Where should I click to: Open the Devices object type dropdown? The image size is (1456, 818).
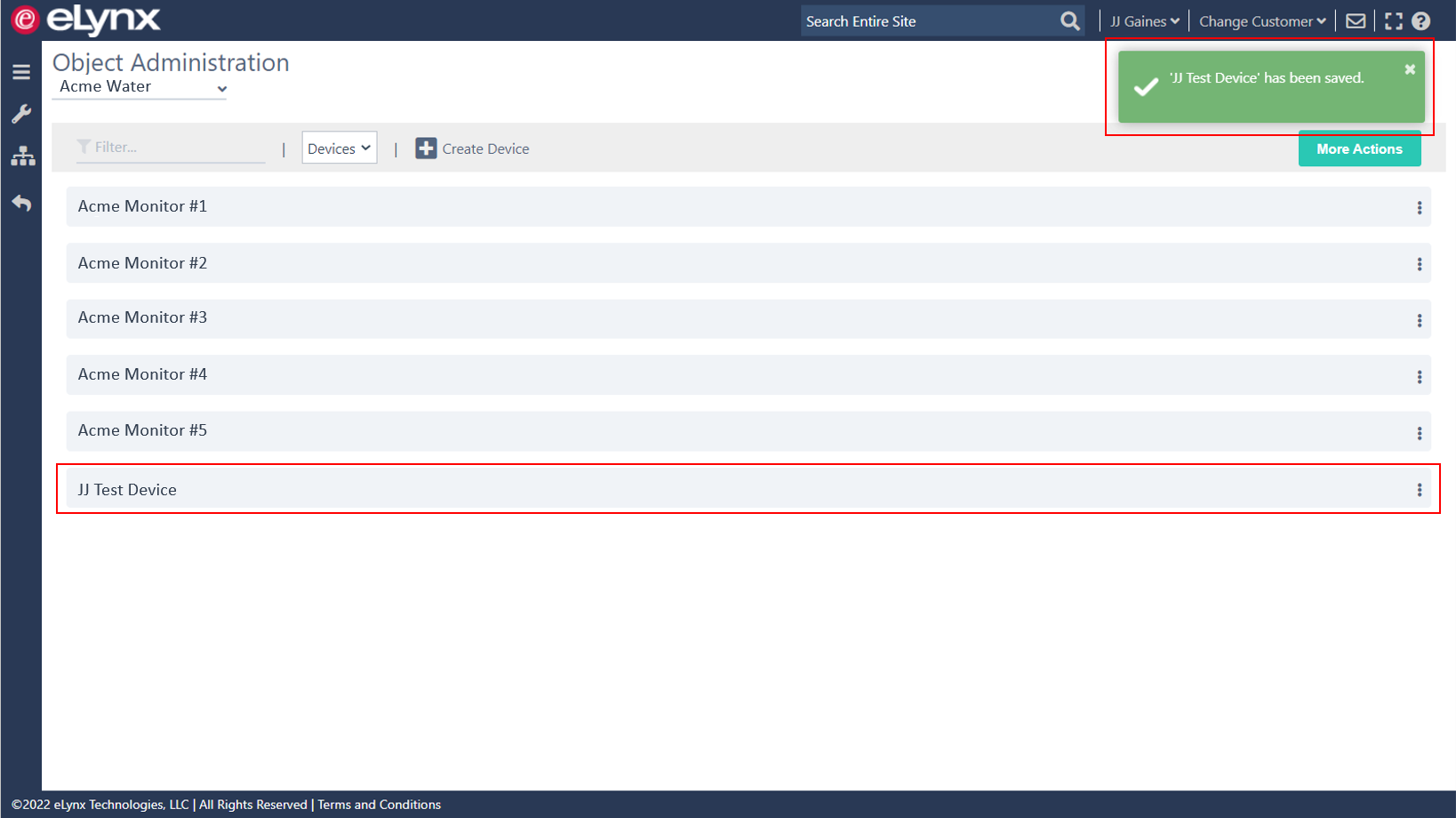pos(340,148)
